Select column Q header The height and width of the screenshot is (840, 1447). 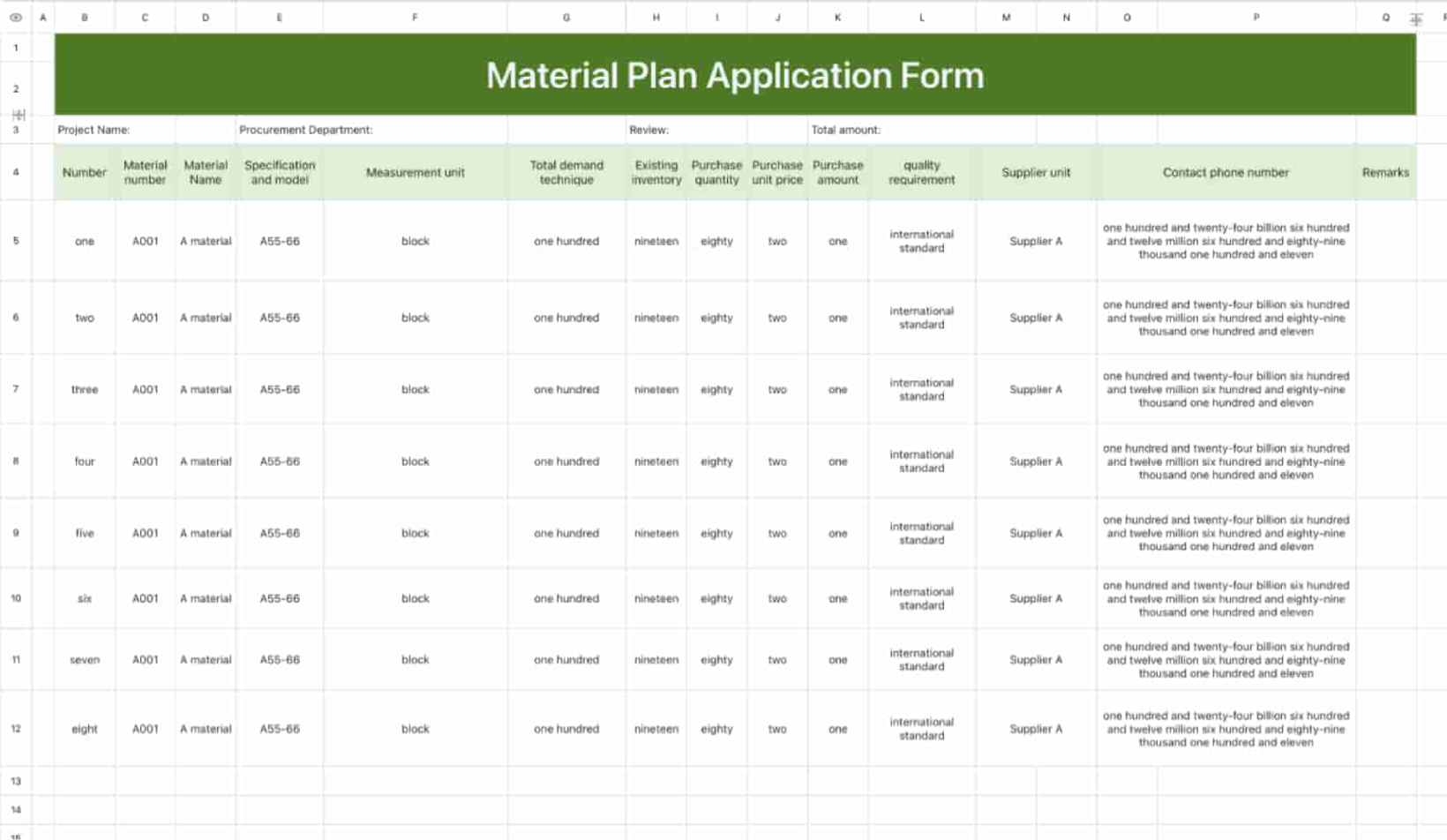click(1386, 18)
